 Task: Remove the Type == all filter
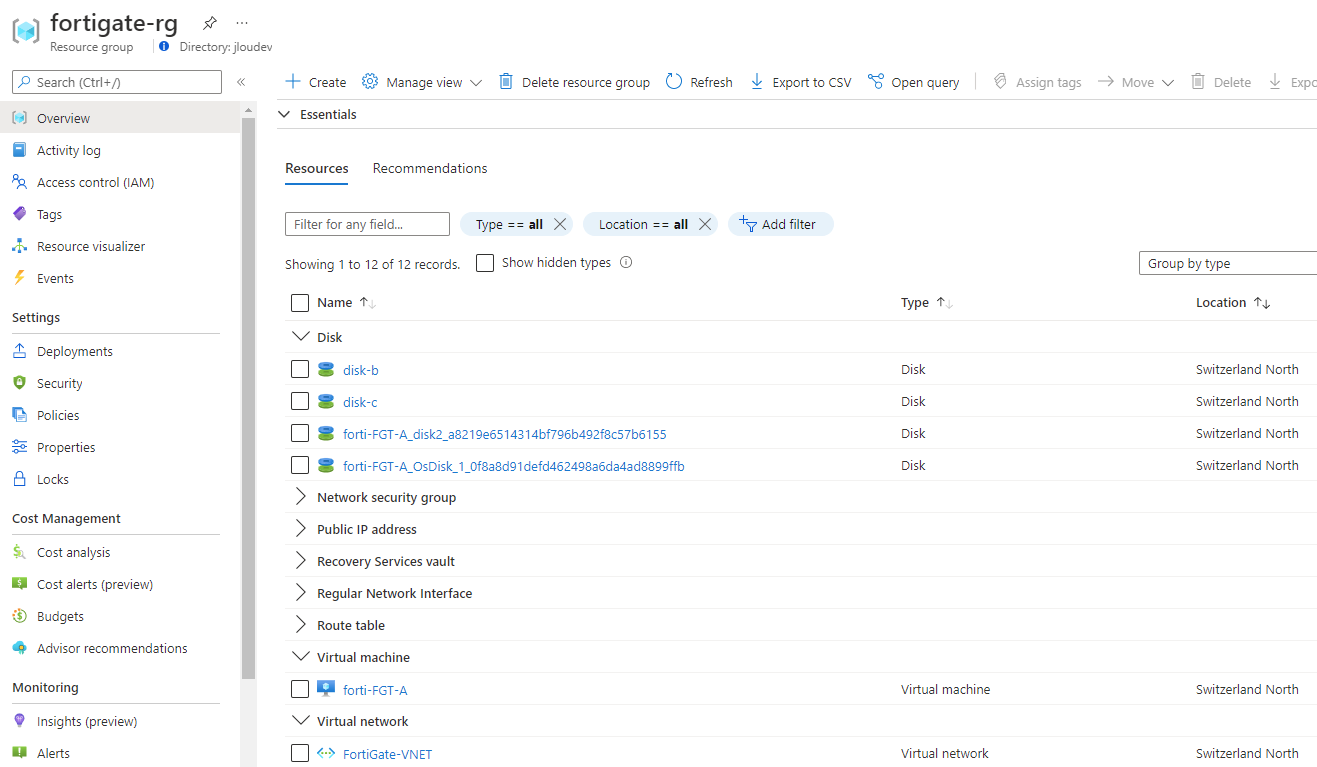pos(560,224)
